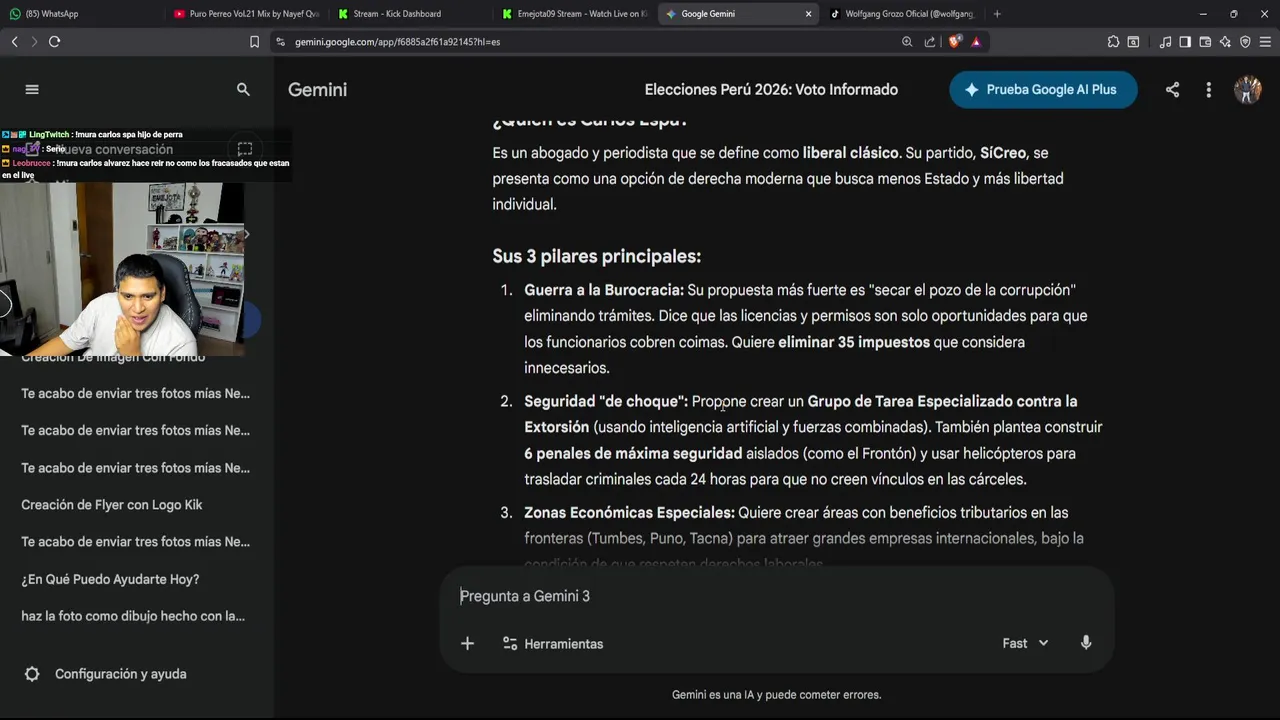Toggle the browser sidebar panel icon
Viewport: 1280px width, 720px height.
tap(1185, 41)
